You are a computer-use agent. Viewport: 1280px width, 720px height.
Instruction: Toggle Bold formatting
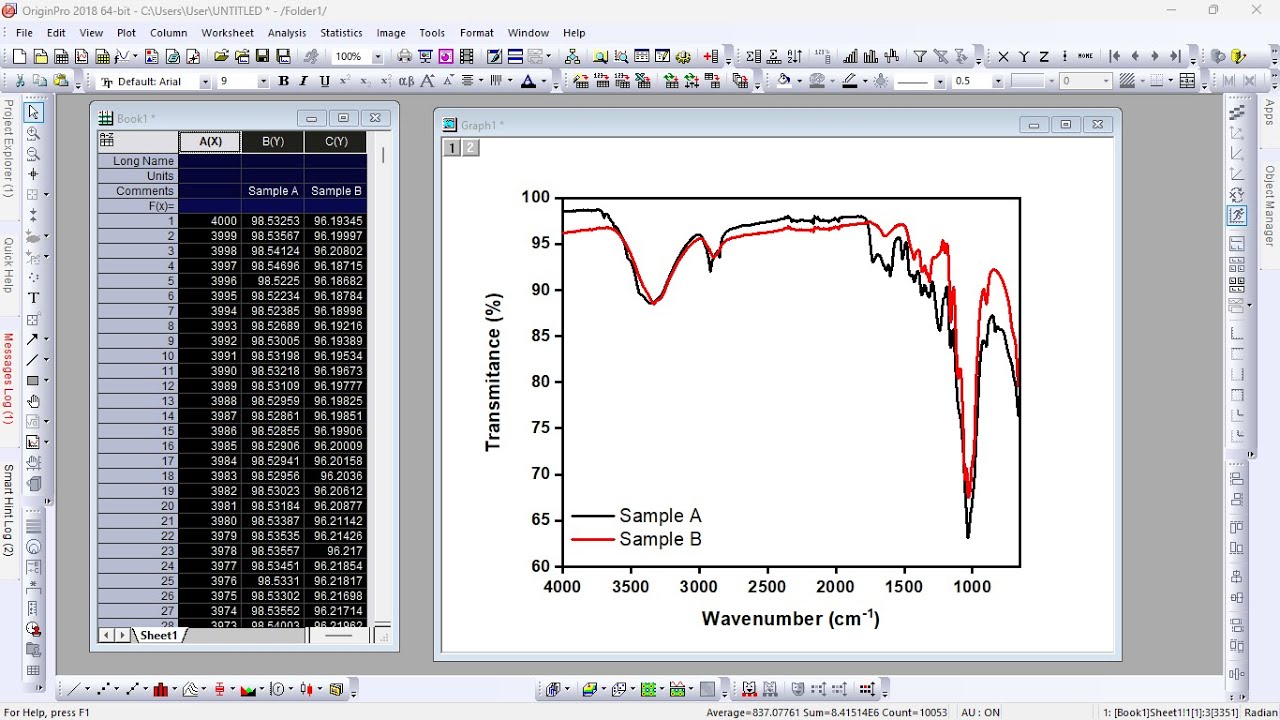pos(283,81)
